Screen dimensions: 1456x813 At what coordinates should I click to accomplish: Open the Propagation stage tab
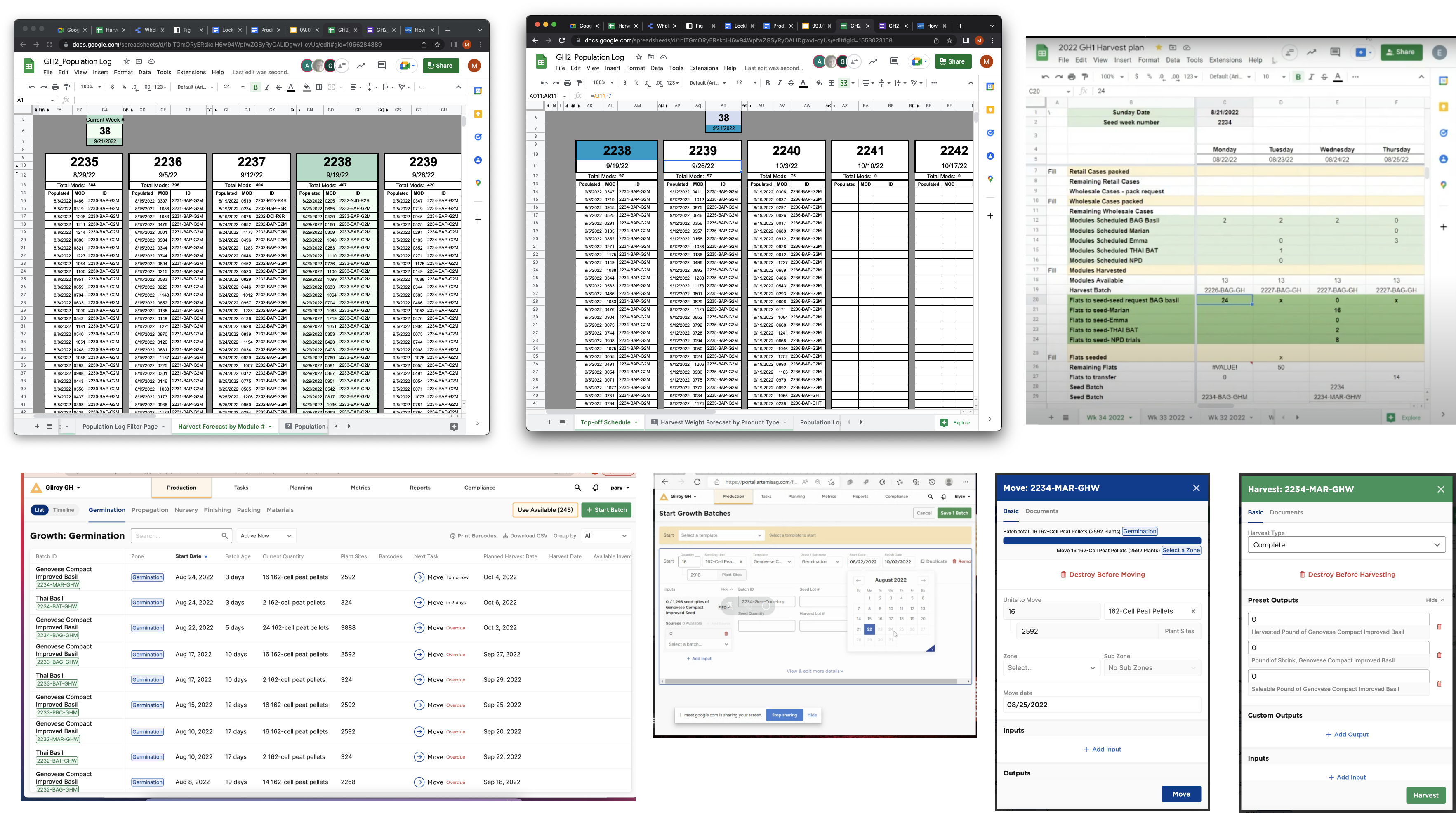pos(150,510)
